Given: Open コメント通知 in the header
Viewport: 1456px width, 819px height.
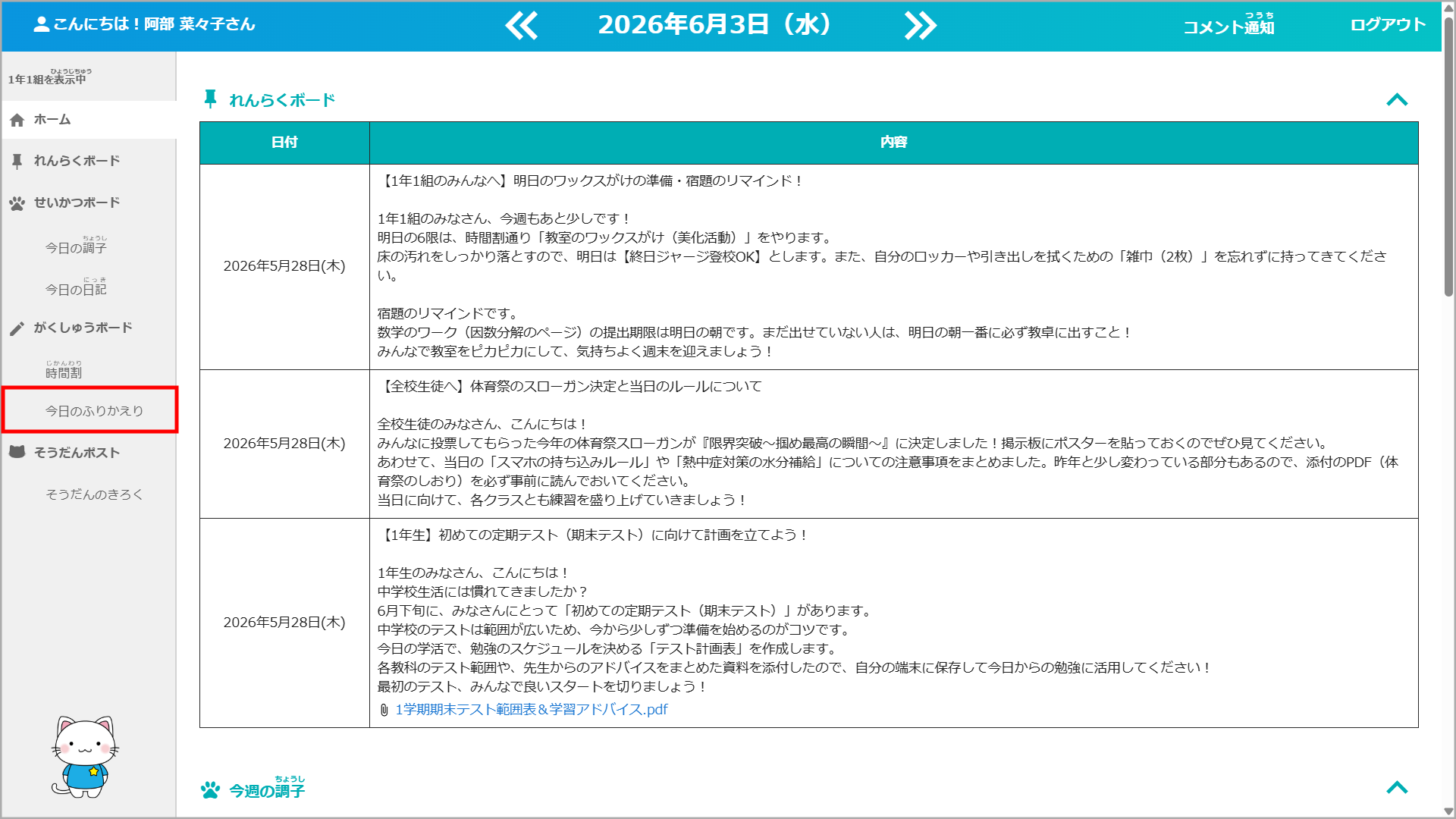Looking at the screenshot, I should [x=1228, y=24].
